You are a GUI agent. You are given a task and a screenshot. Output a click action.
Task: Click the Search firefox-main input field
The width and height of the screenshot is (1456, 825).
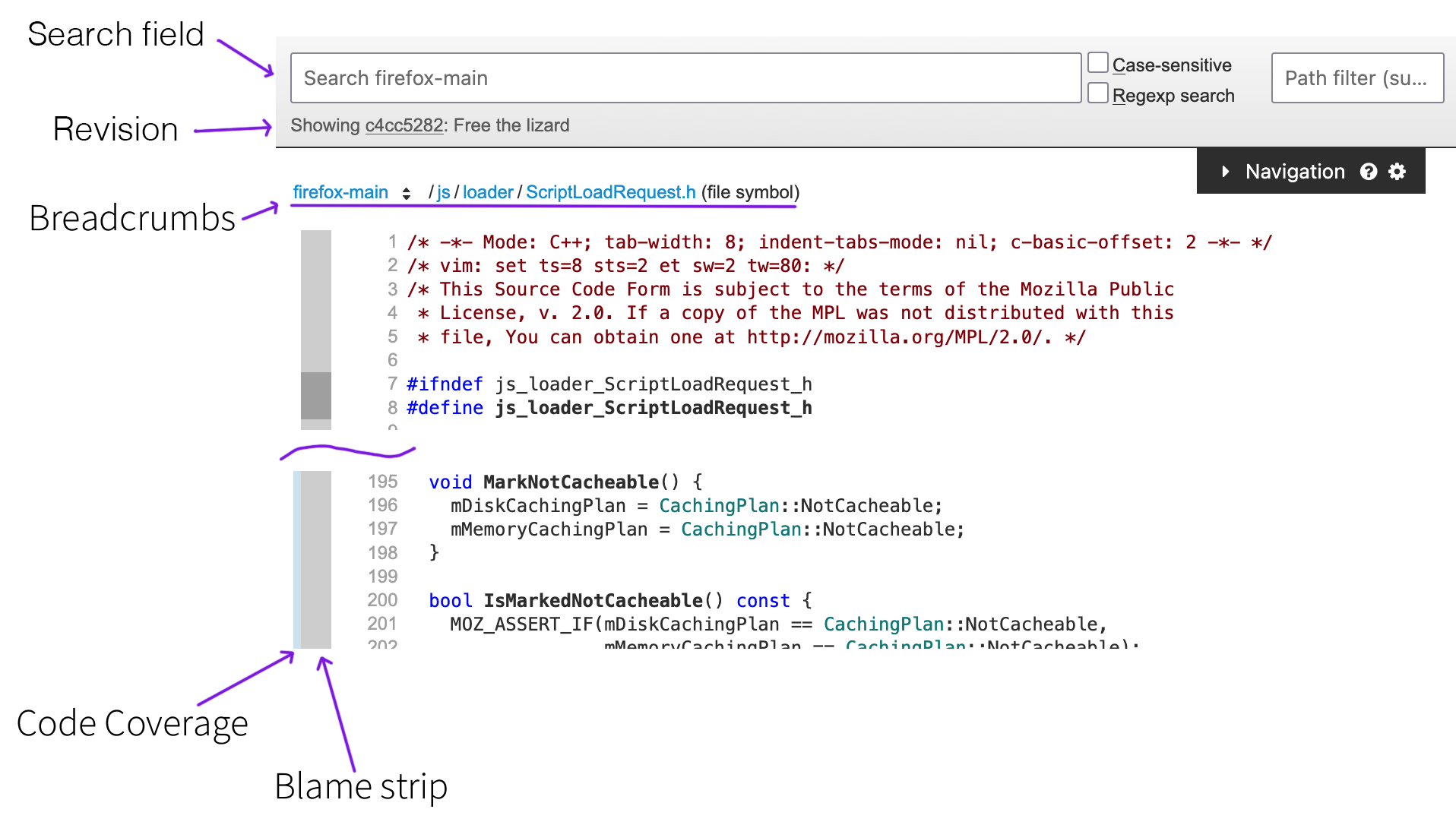tap(685, 78)
